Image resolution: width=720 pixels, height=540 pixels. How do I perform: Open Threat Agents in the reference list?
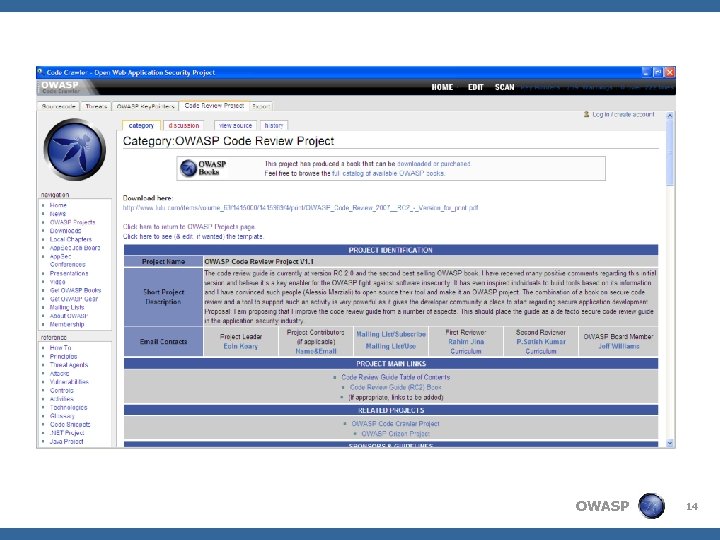[x=69, y=365]
